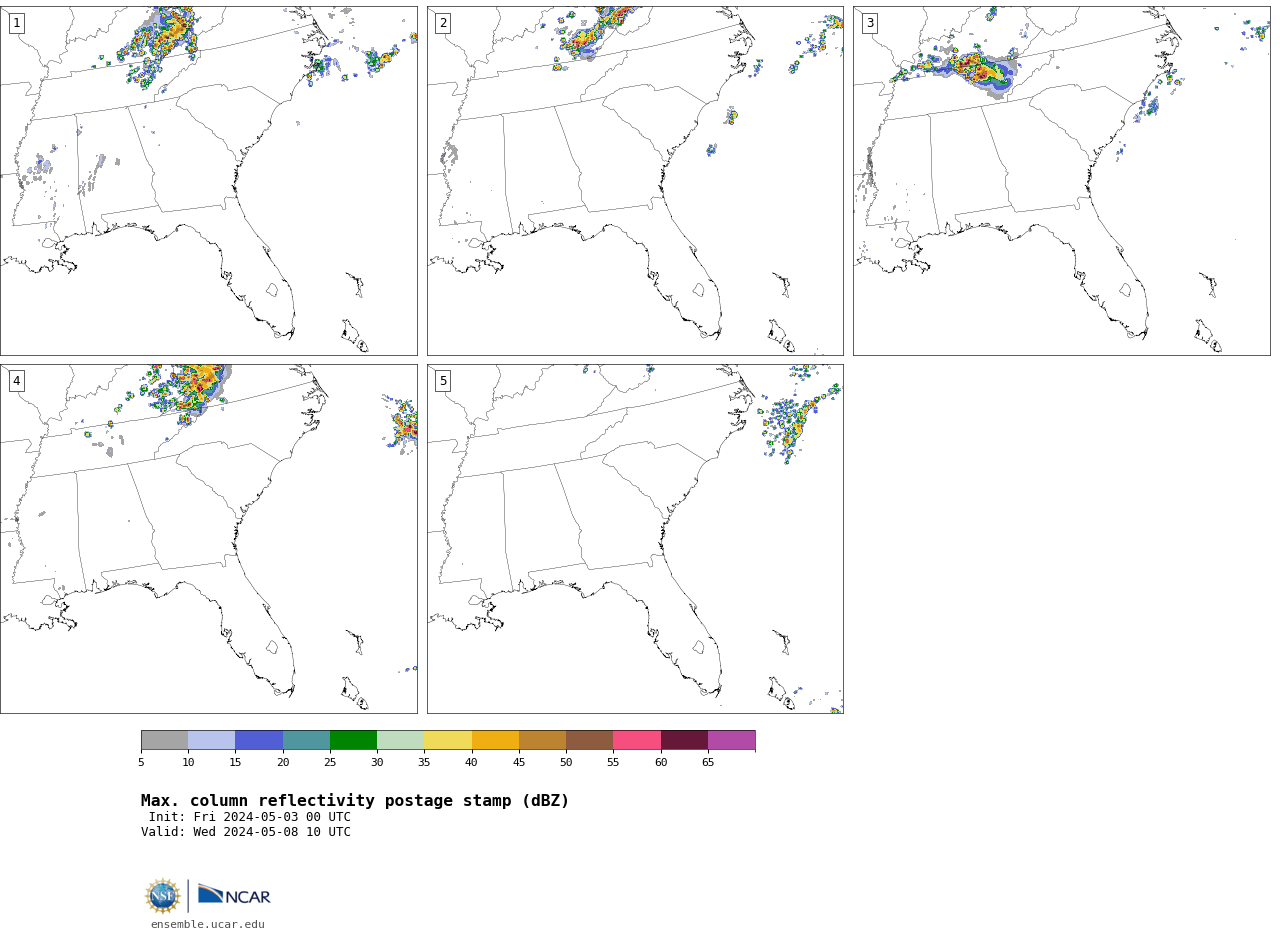This screenshot has height=936, width=1280.
Task: Click the pale green 30-35 dBZ swatch
Action: click(401, 740)
